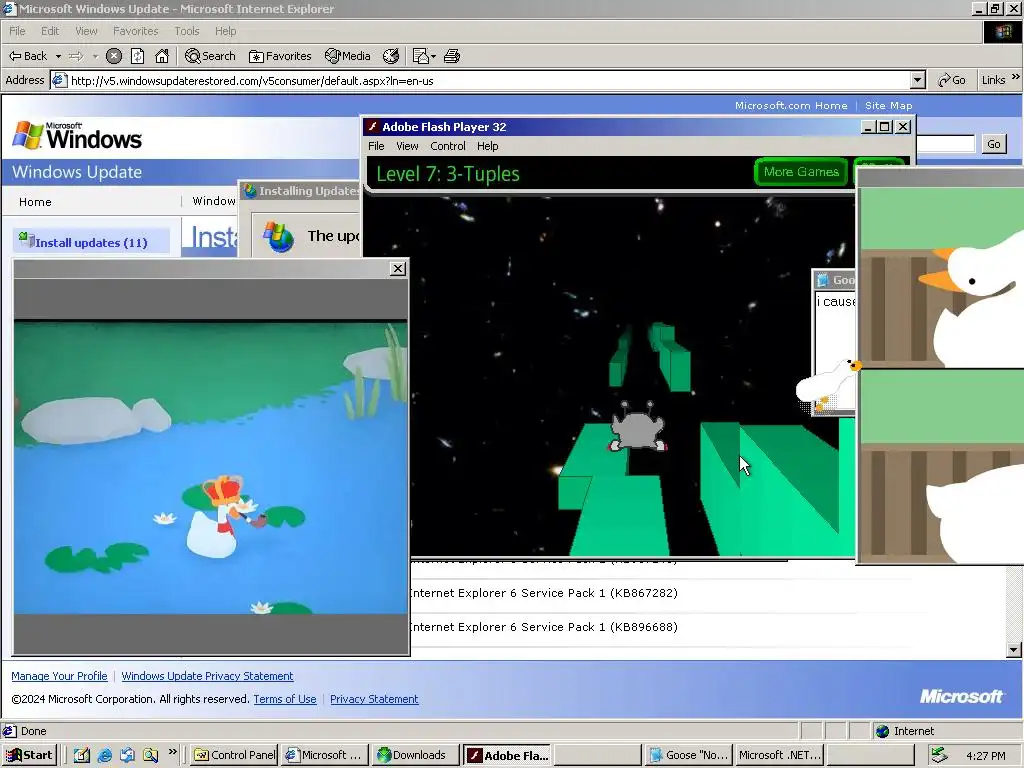Viewport: 1024px width, 768px height.
Task: Go to the Home page icon
Action: pos(162,56)
